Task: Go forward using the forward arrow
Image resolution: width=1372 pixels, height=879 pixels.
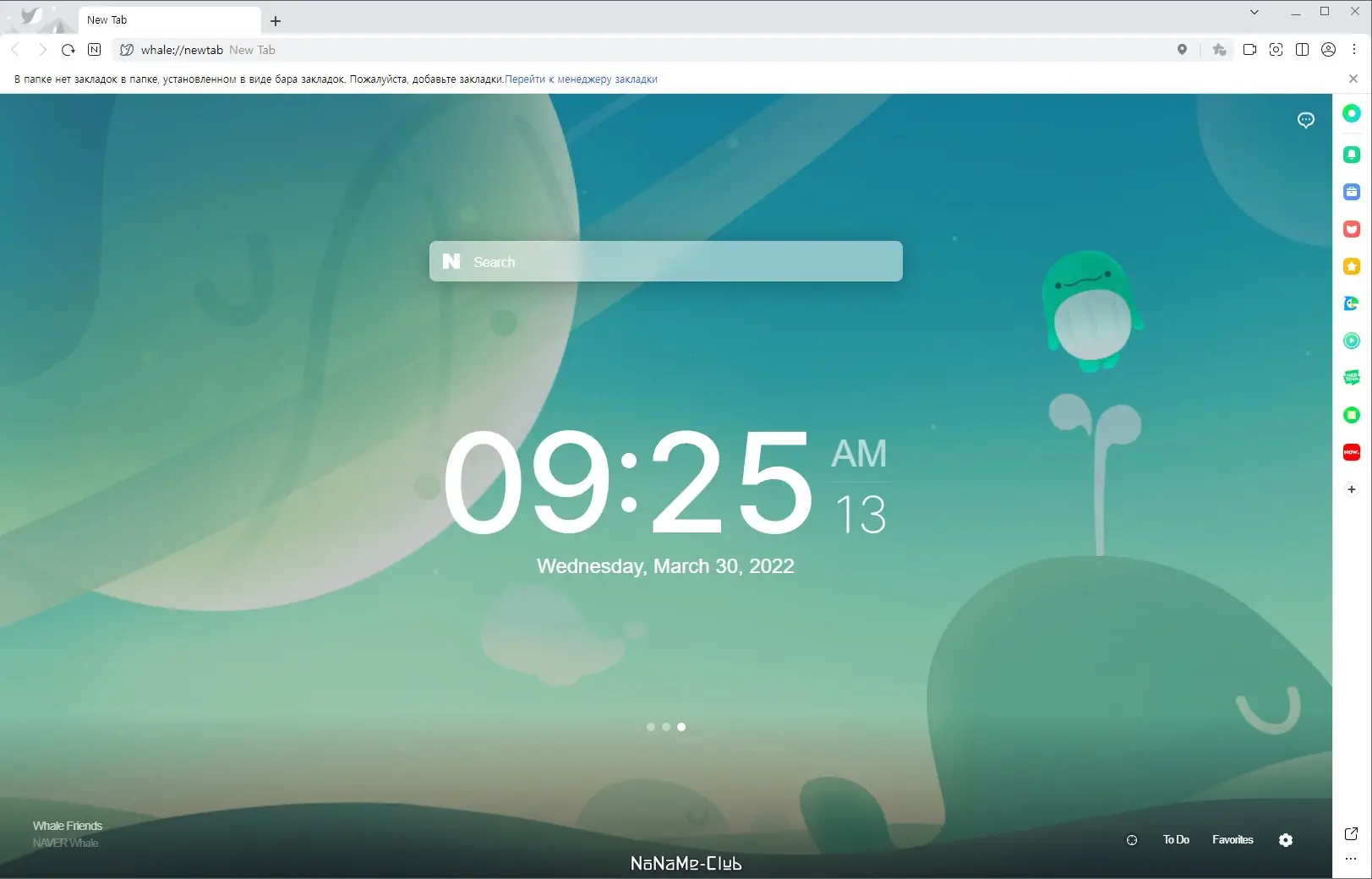Action: (x=42, y=50)
